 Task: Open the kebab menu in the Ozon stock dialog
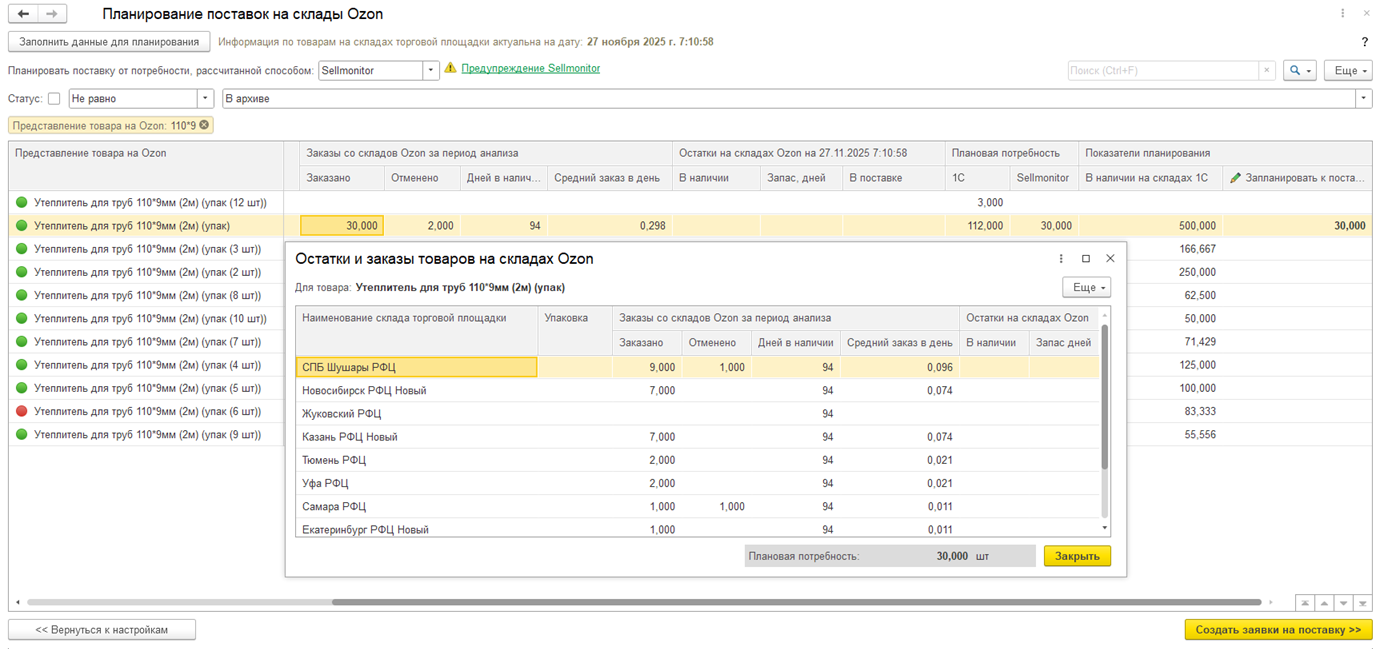click(1061, 258)
